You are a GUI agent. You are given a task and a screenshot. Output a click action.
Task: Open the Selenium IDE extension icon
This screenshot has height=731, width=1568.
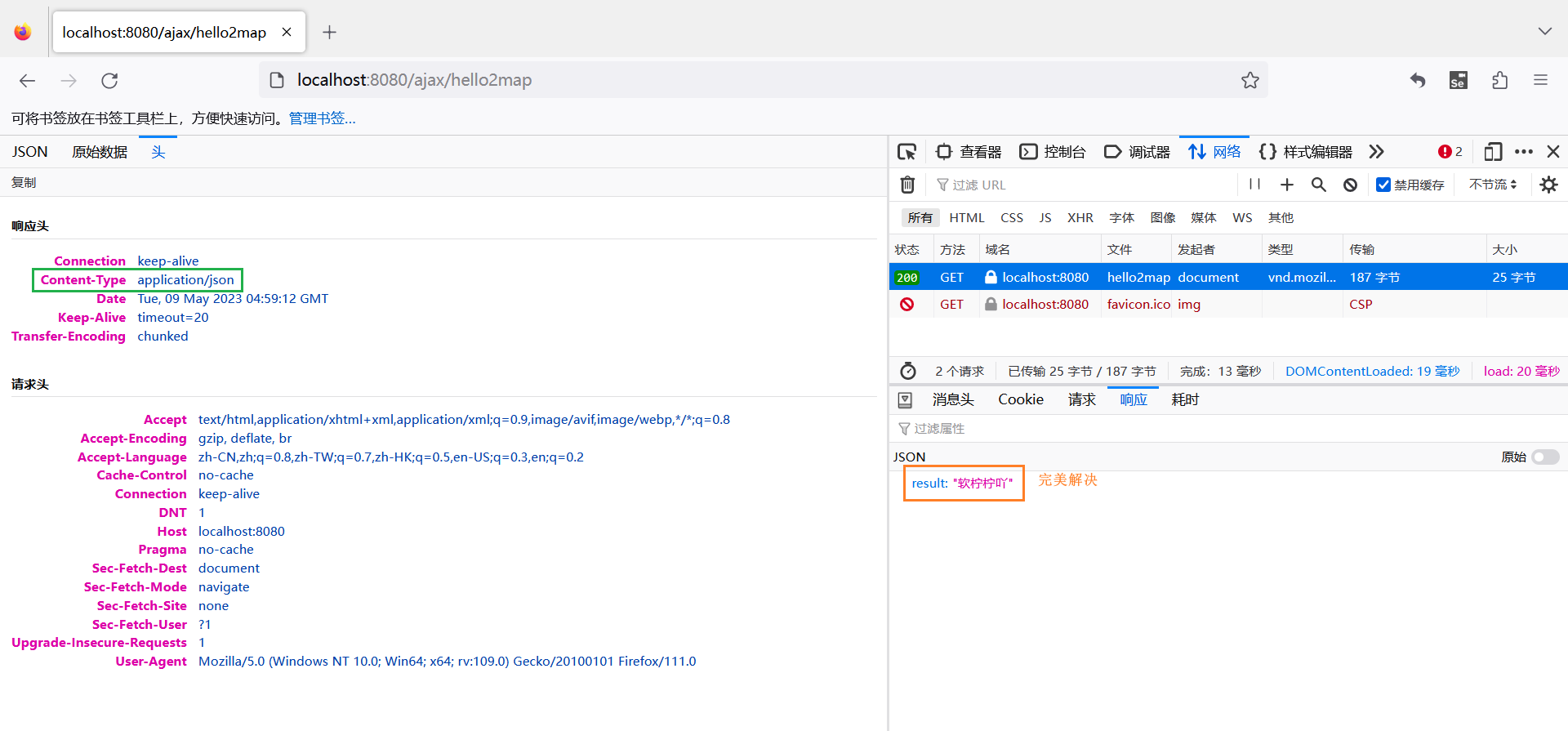tap(1459, 80)
